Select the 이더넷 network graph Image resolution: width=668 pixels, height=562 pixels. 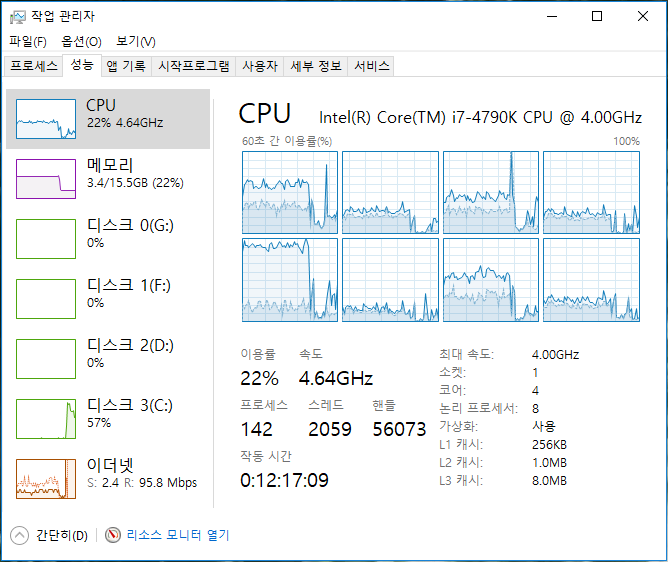(x=46, y=479)
